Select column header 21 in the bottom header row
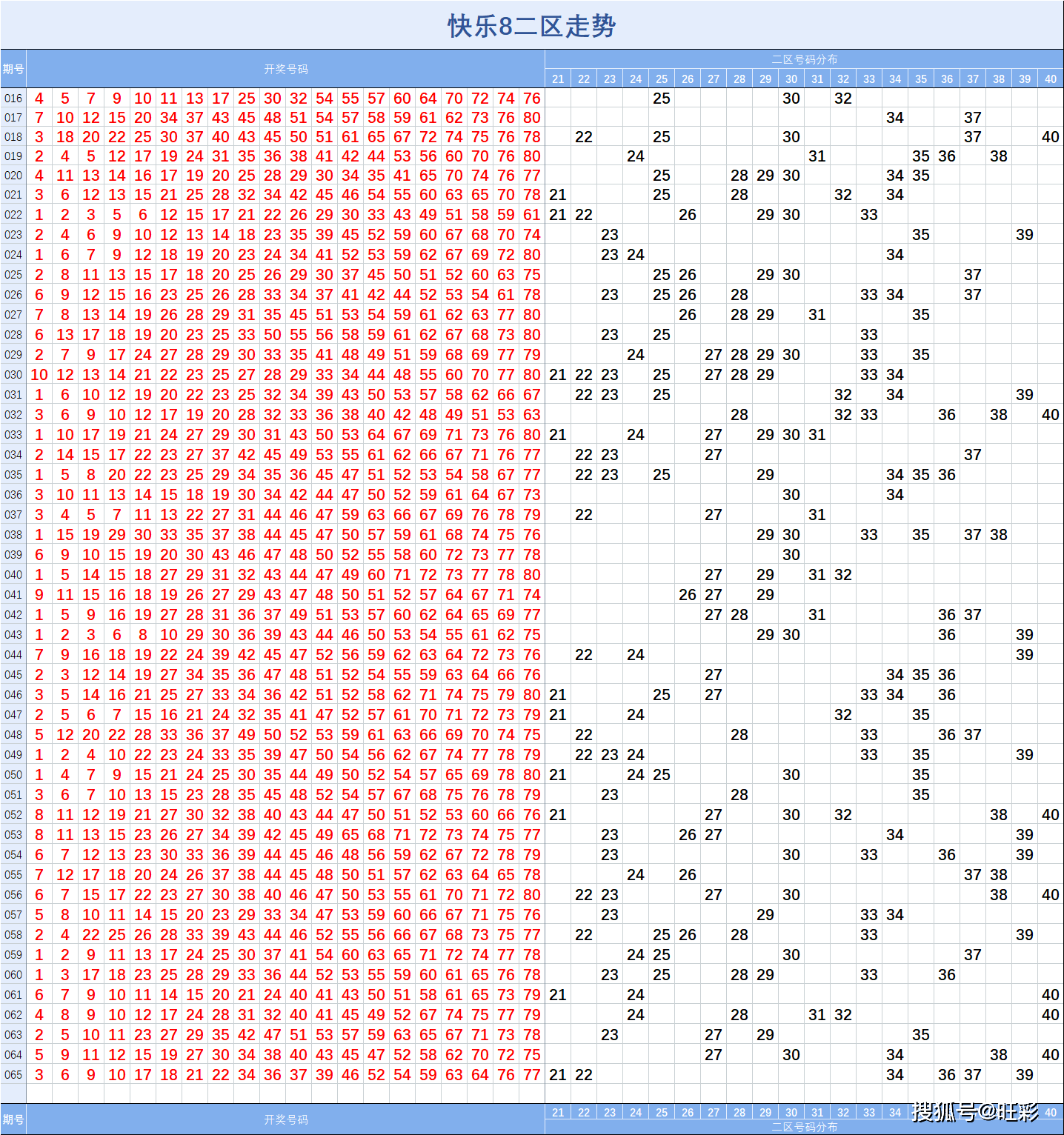This screenshot has width=1064, height=1135. point(558,1112)
